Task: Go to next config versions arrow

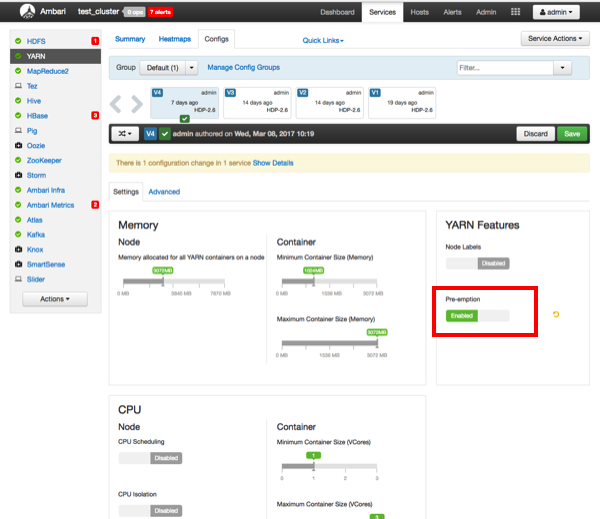Action: (137, 104)
